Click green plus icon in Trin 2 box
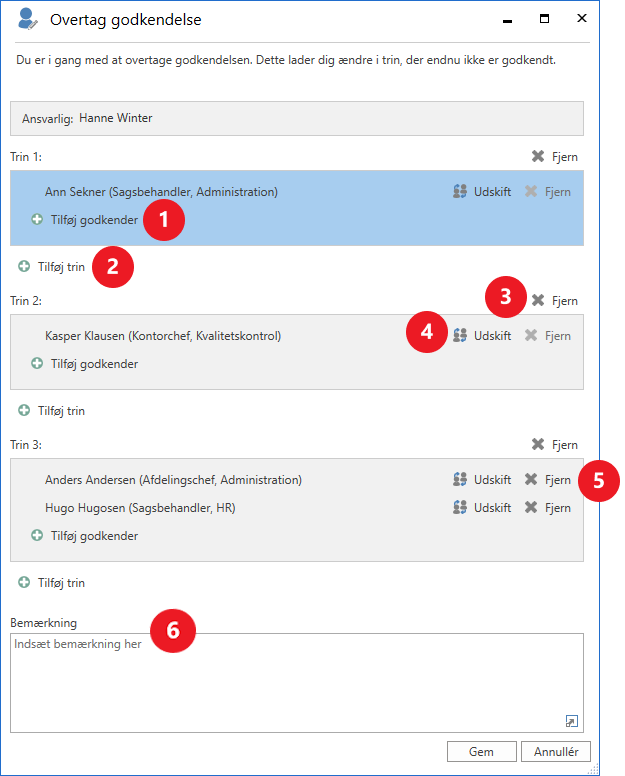Viewport: 625px width, 776px height. point(37,363)
